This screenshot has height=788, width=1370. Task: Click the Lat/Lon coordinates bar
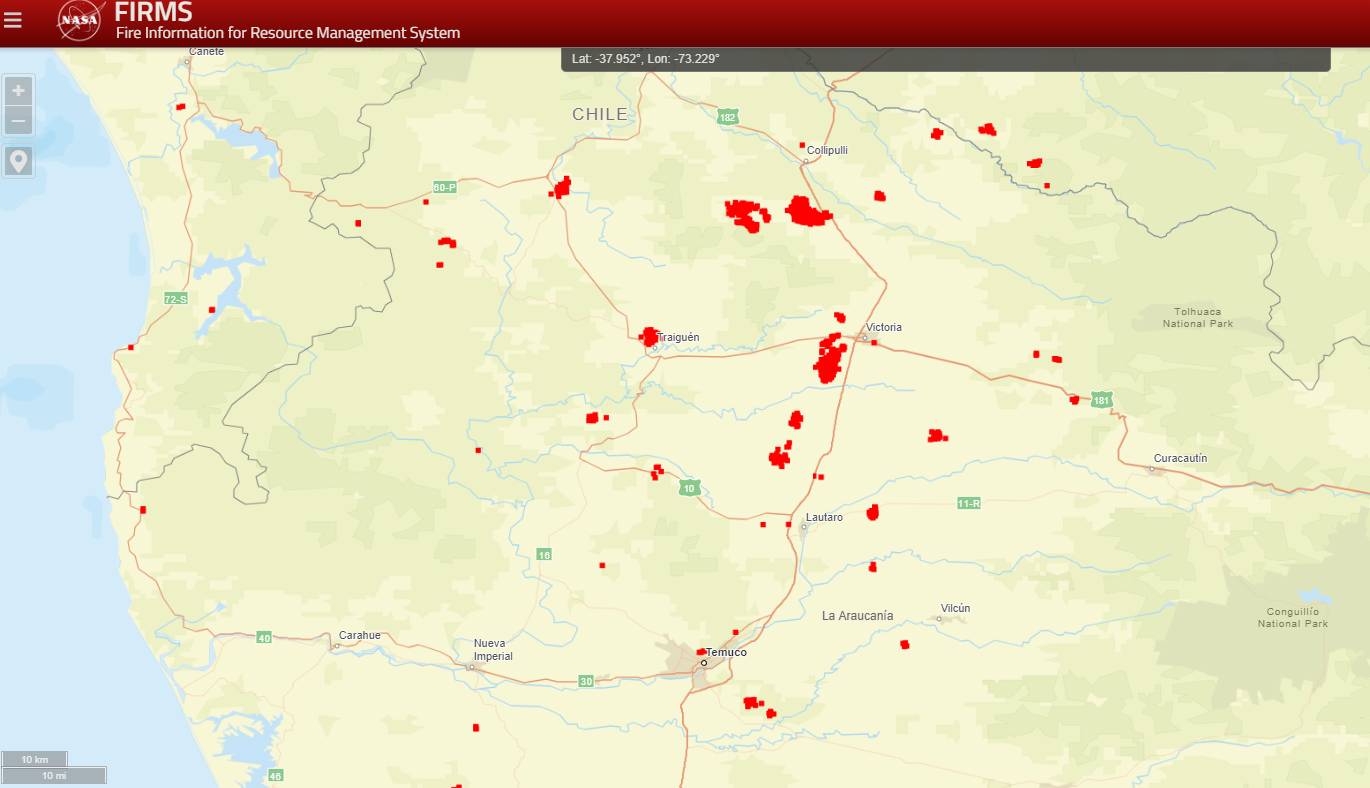(945, 59)
